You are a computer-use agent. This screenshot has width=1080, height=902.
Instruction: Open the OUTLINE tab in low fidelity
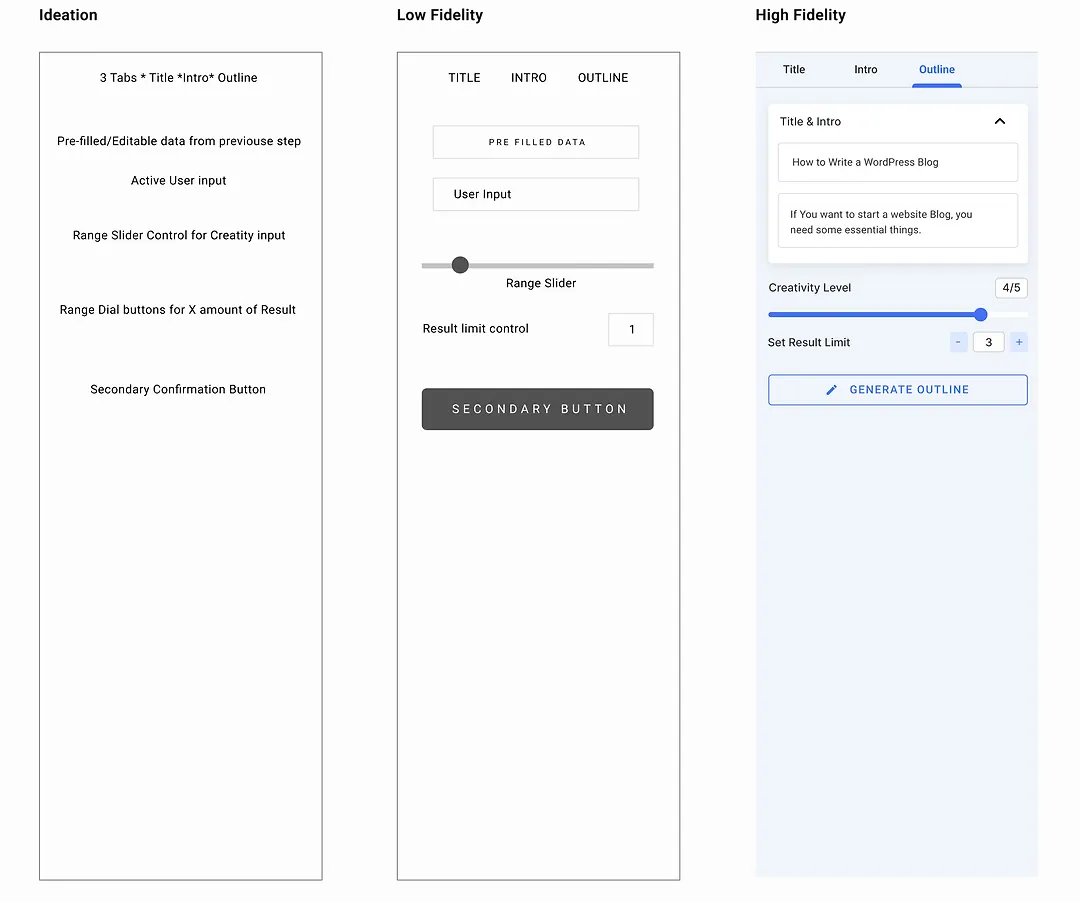tap(603, 78)
